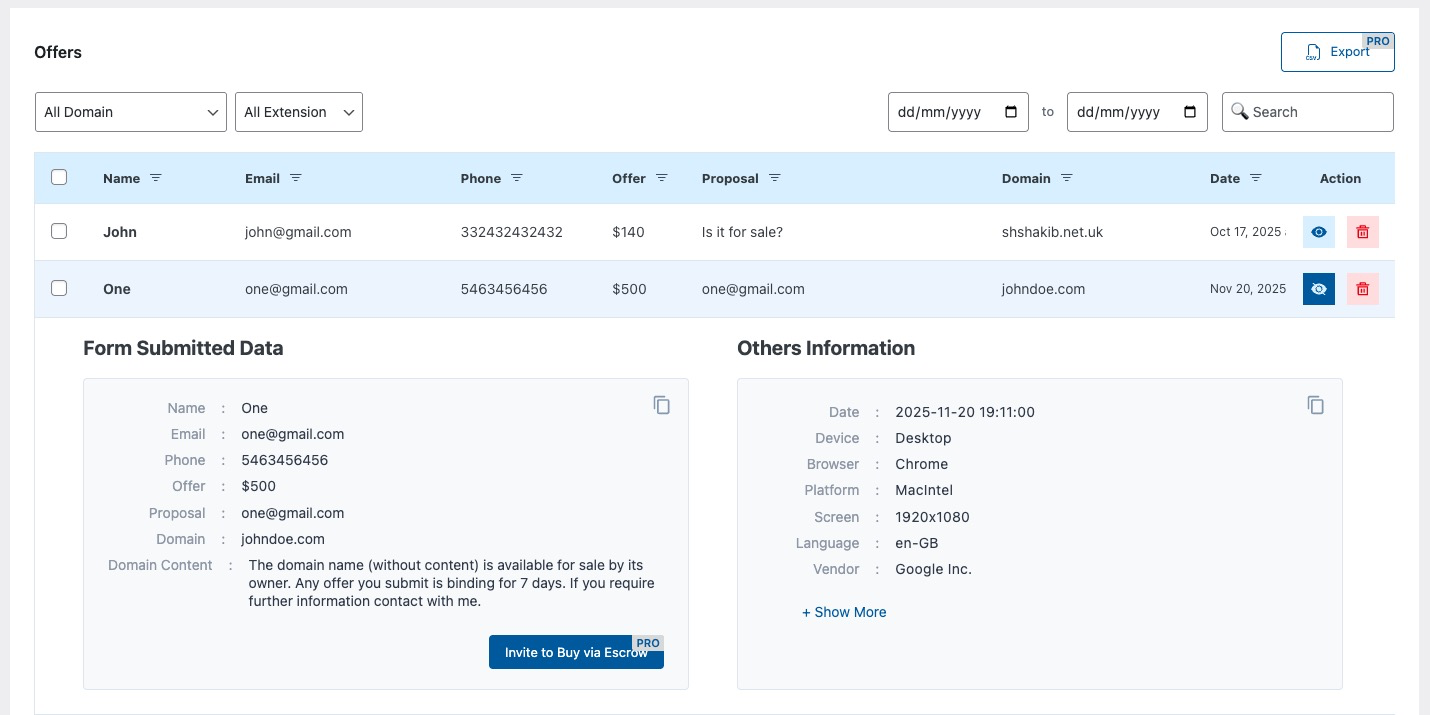Sort the table by the Date column icon
Image resolution: width=1430 pixels, height=715 pixels.
1255,178
